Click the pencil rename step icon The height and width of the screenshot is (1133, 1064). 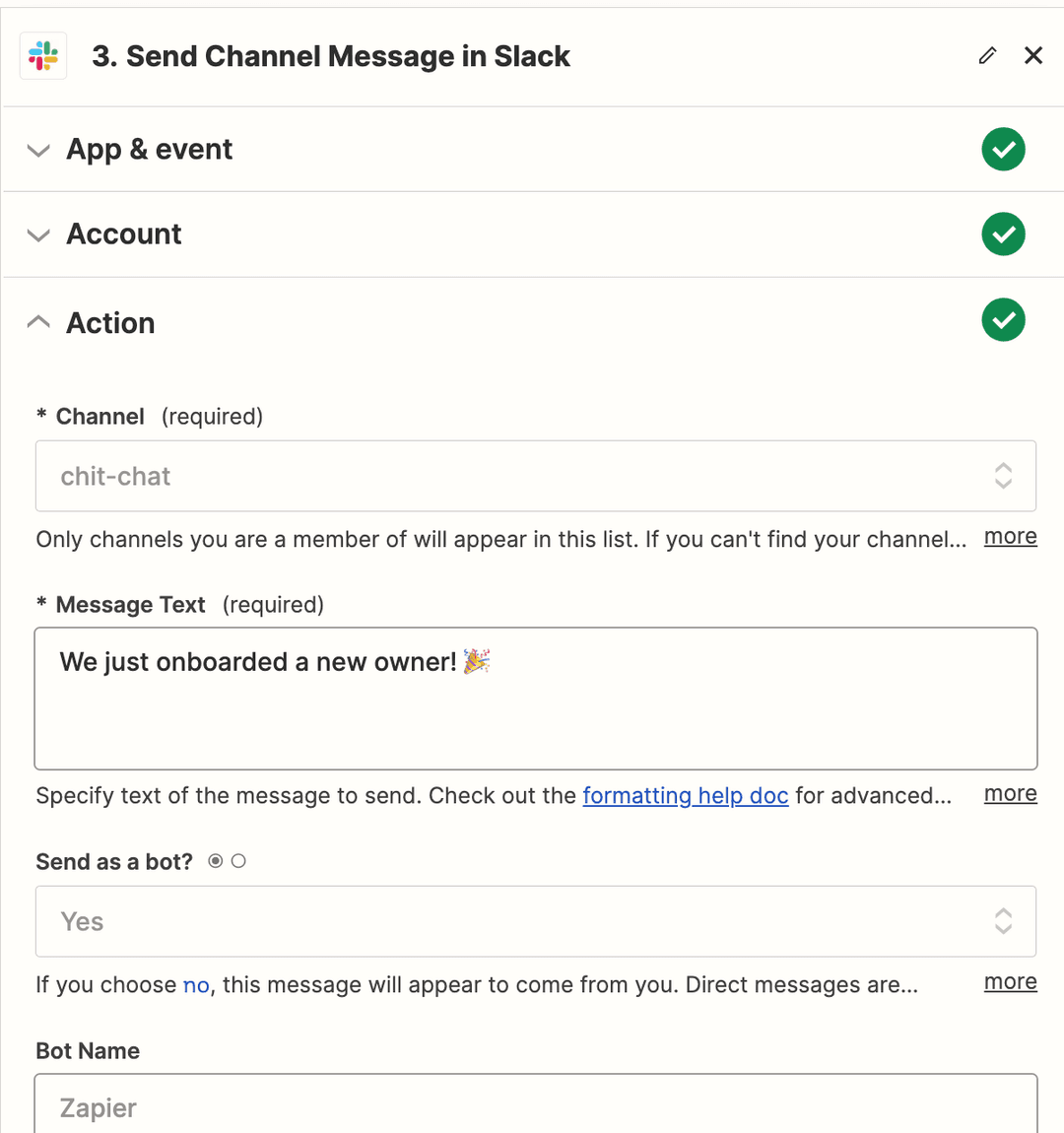click(987, 56)
